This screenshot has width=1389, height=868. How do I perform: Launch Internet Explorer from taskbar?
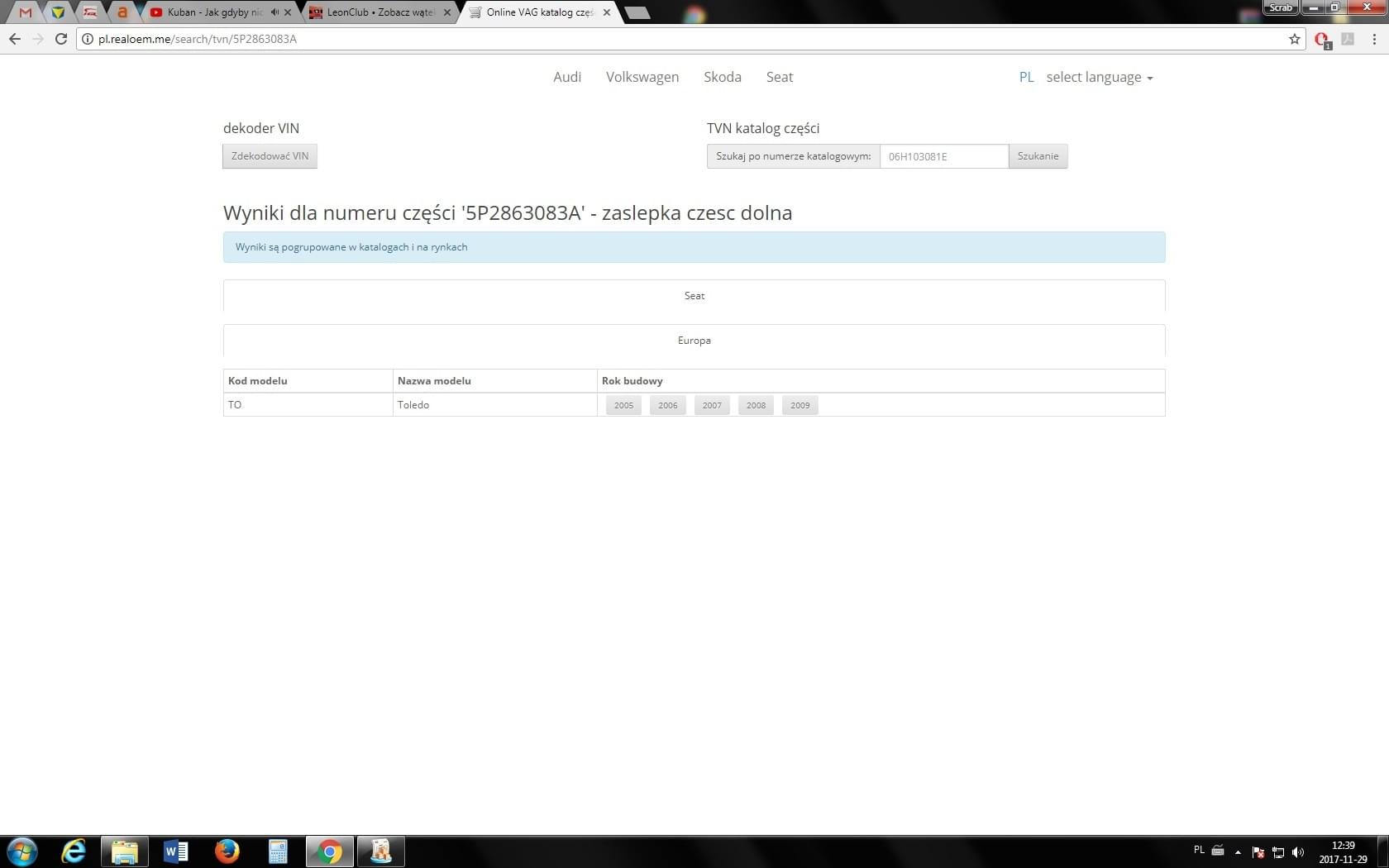[x=74, y=851]
